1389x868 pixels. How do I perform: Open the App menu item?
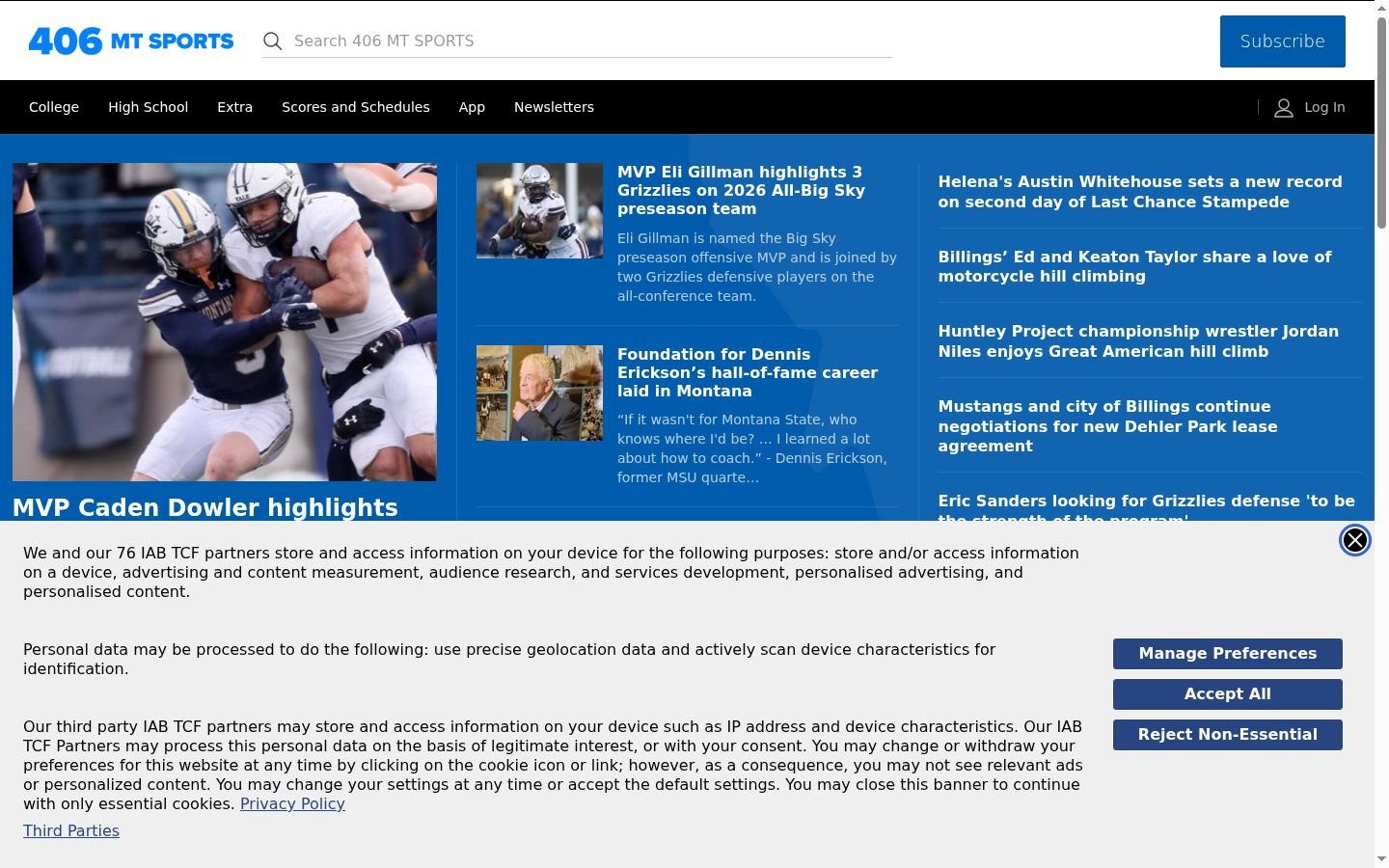tap(472, 107)
